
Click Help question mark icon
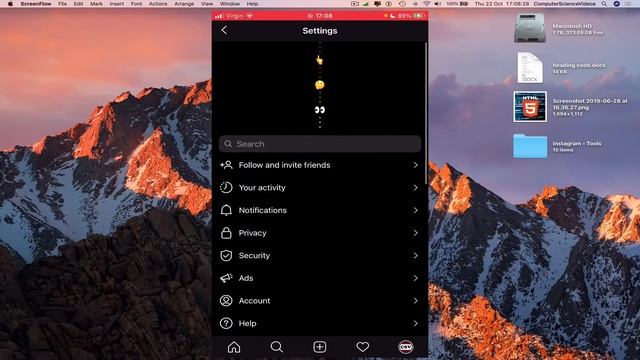pos(226,323)
